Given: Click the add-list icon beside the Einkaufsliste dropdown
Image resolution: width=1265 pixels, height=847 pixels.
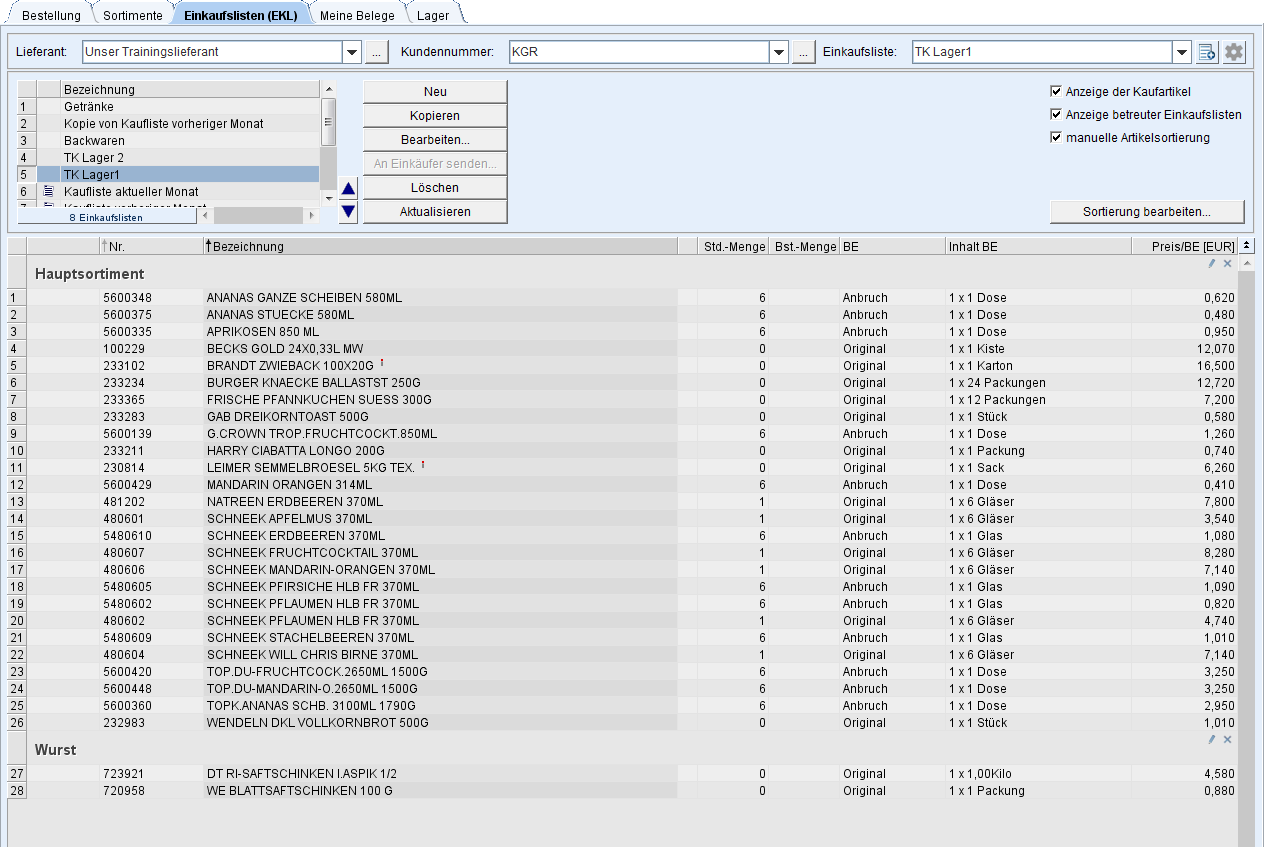Looking at the screenshot, I should (x=1207, y=52).
